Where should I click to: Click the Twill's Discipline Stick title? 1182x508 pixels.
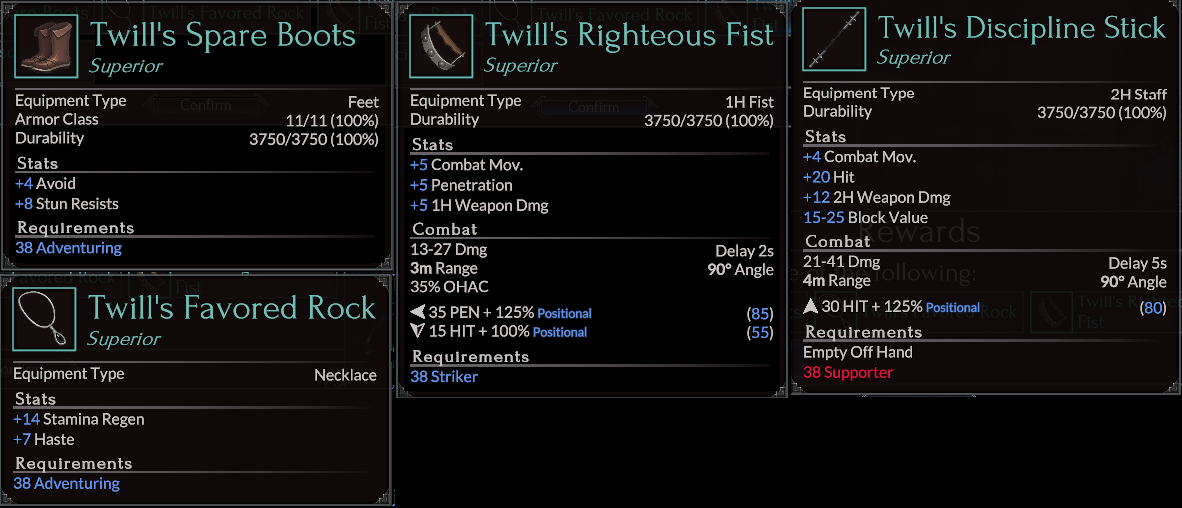coord(1021,28)
